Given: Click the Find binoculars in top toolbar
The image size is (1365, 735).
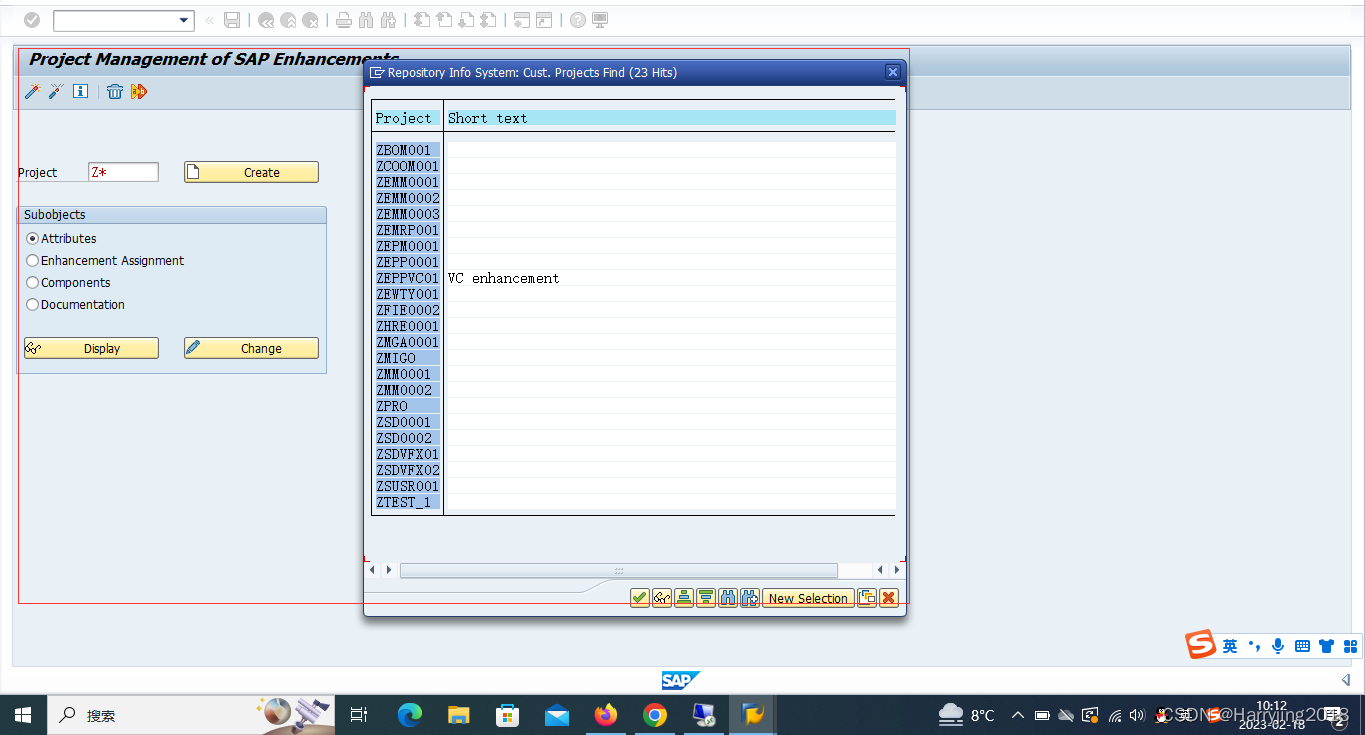Looking at the screenshot, I should pos(366,20).
